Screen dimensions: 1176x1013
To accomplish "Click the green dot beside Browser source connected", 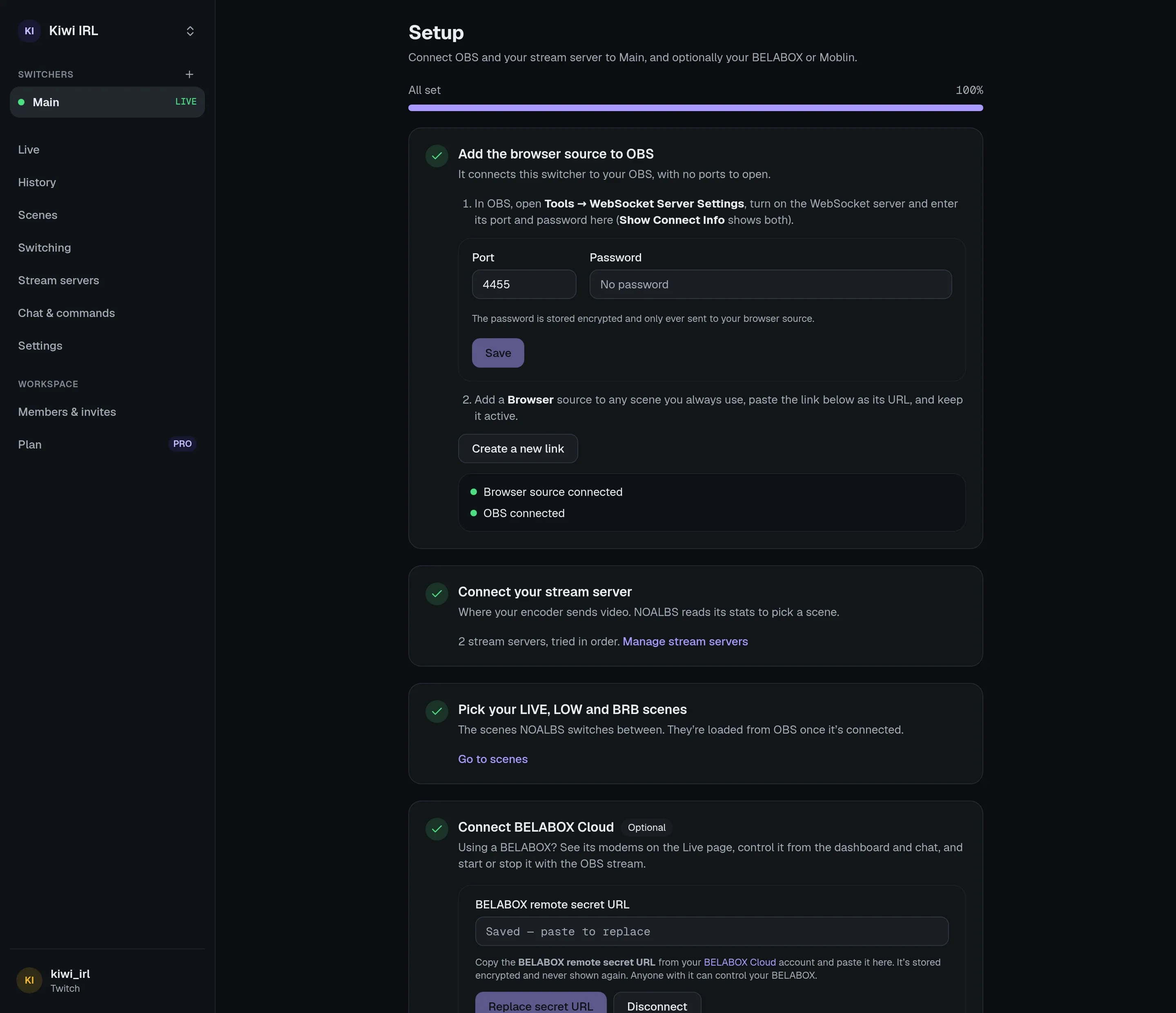I will [473, 492].
